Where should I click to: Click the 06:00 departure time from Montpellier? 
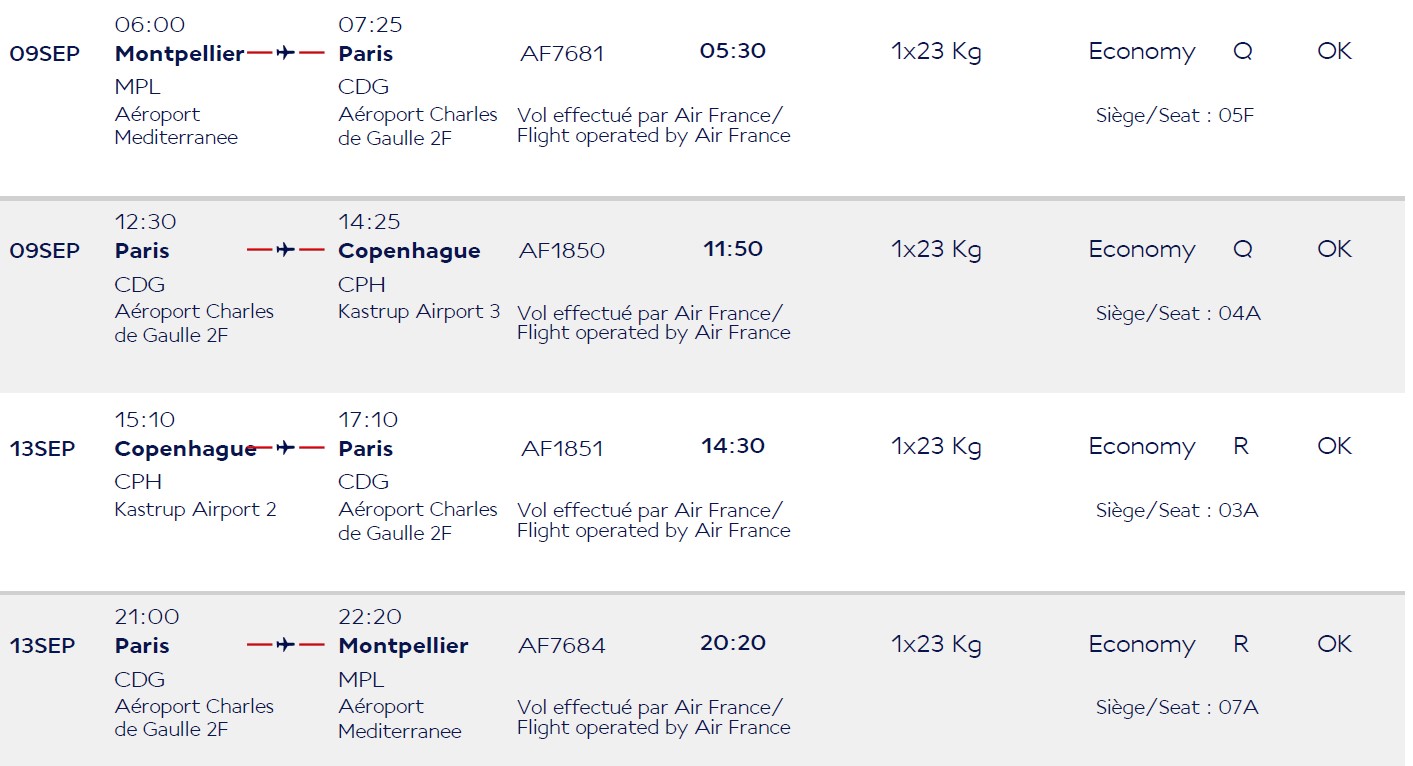pos(150,25)
